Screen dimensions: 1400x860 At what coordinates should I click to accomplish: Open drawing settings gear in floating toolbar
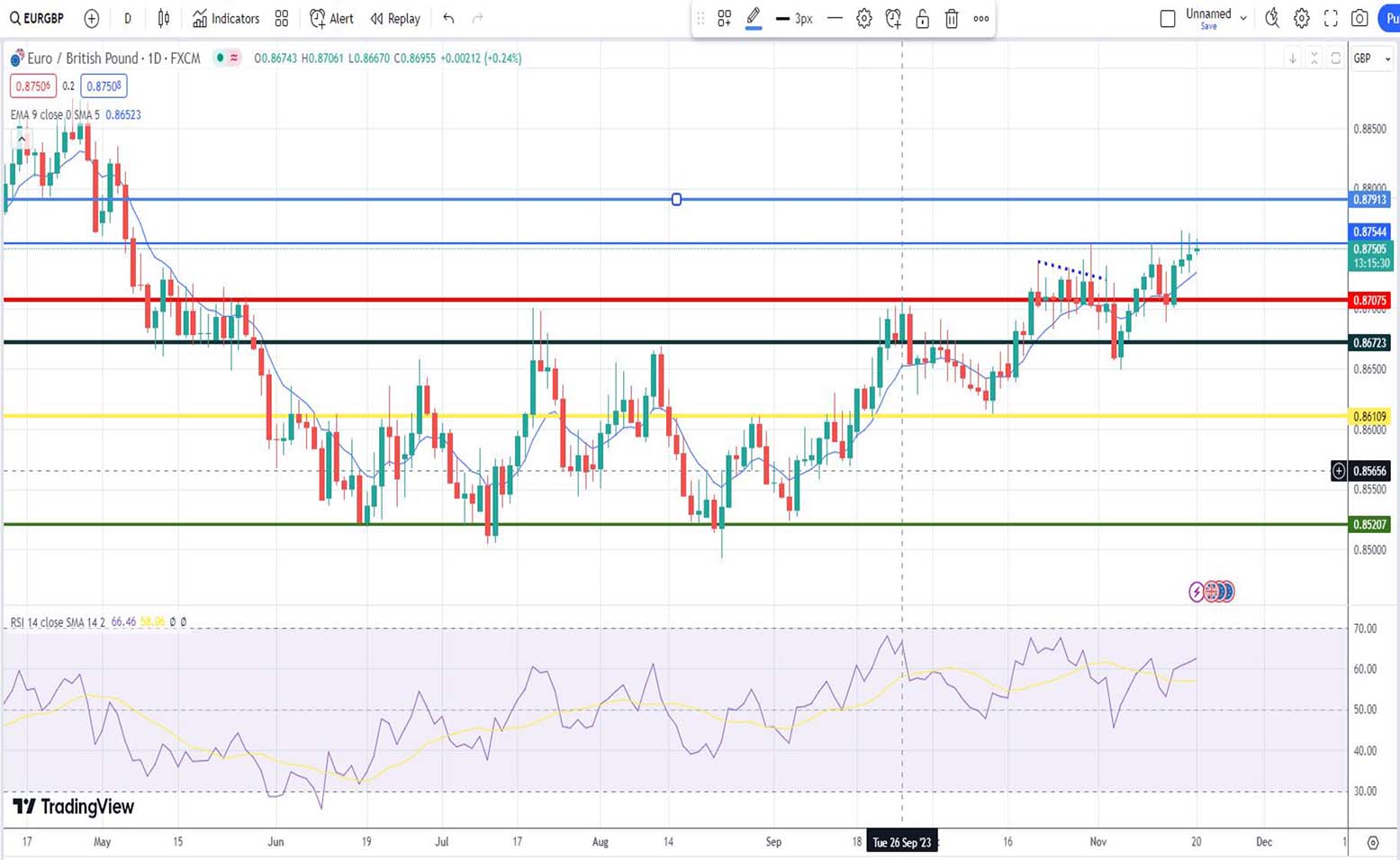[864, 18]
